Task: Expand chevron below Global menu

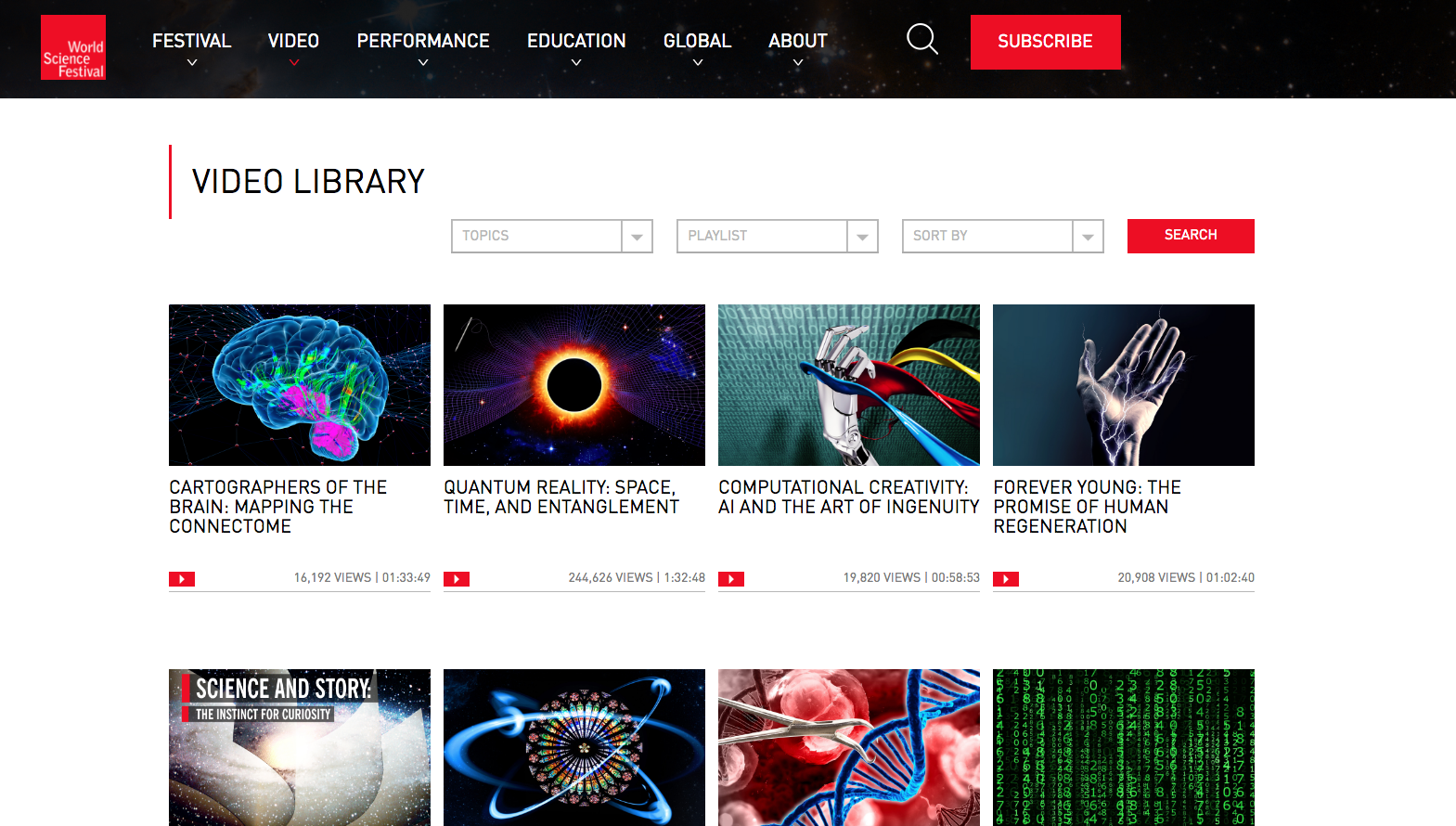Action: 698,63
